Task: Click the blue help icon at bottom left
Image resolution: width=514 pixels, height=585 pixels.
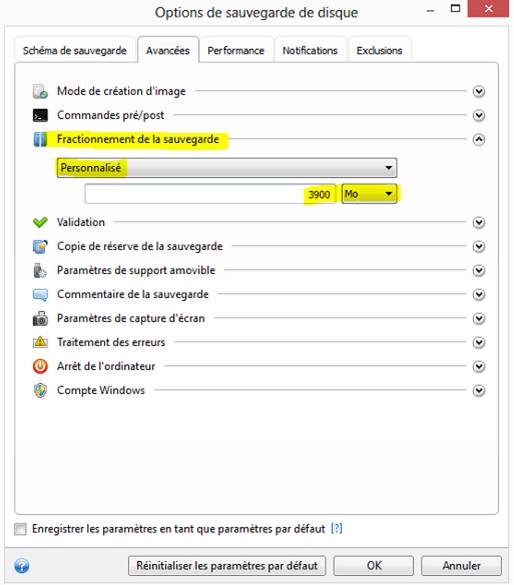Action: pos(22,566)
